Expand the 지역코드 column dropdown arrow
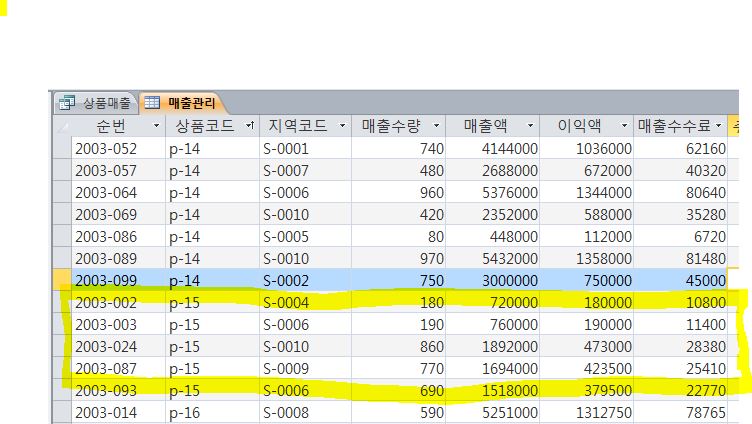This screenshot has width=752, height=424. coord(342,126)
